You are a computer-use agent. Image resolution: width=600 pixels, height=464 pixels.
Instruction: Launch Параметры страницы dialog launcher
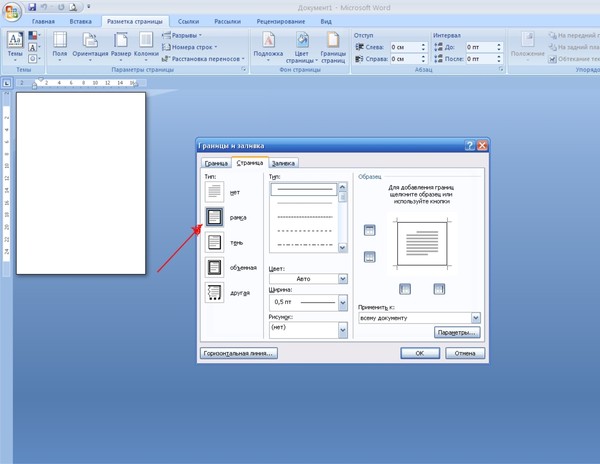tap(243, 69)
